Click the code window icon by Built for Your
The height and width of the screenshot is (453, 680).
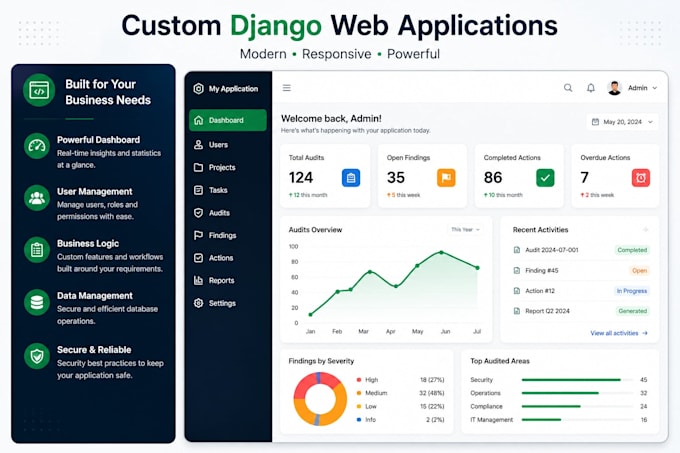pos(39,91)
